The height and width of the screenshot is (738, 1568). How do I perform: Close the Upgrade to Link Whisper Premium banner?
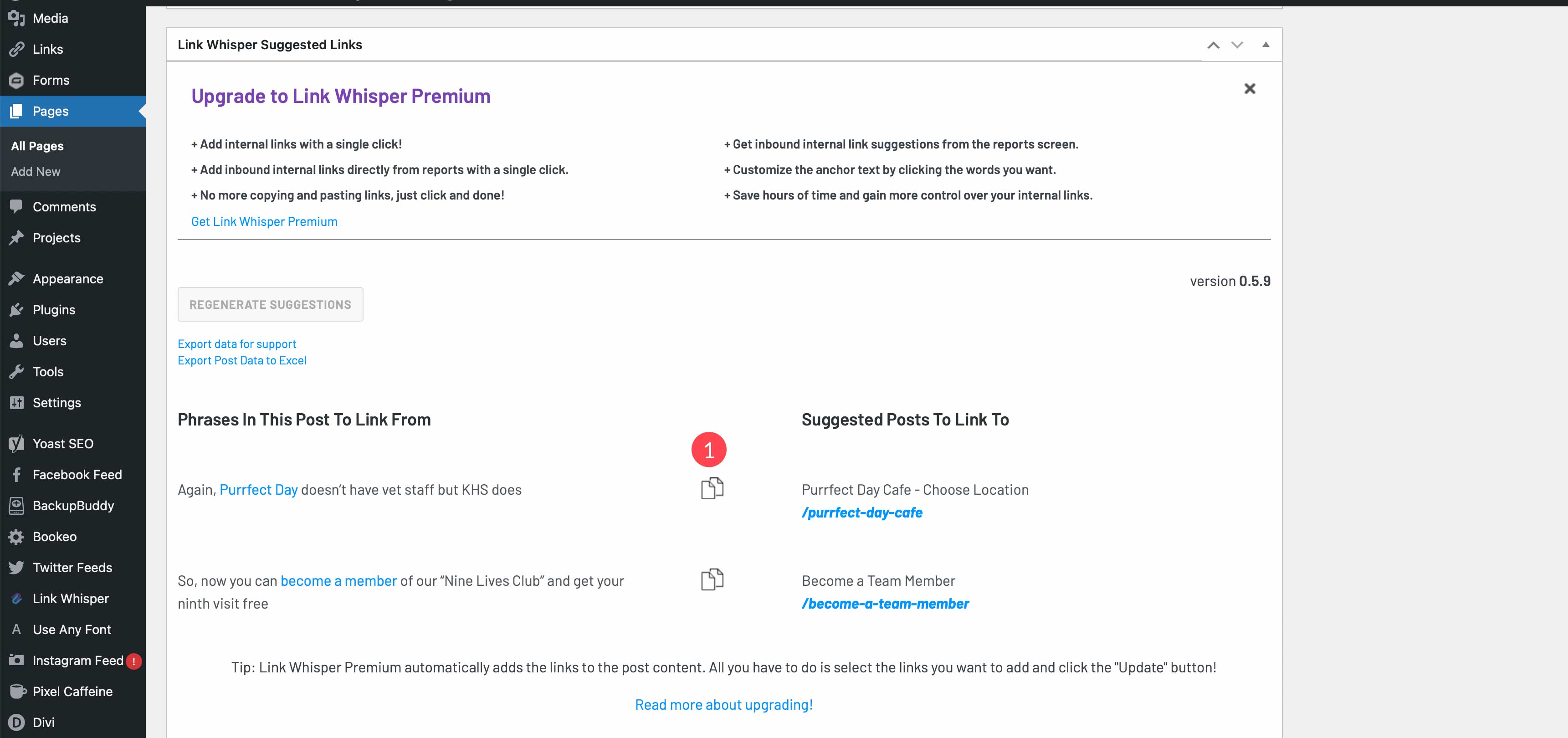point(1250,88)
